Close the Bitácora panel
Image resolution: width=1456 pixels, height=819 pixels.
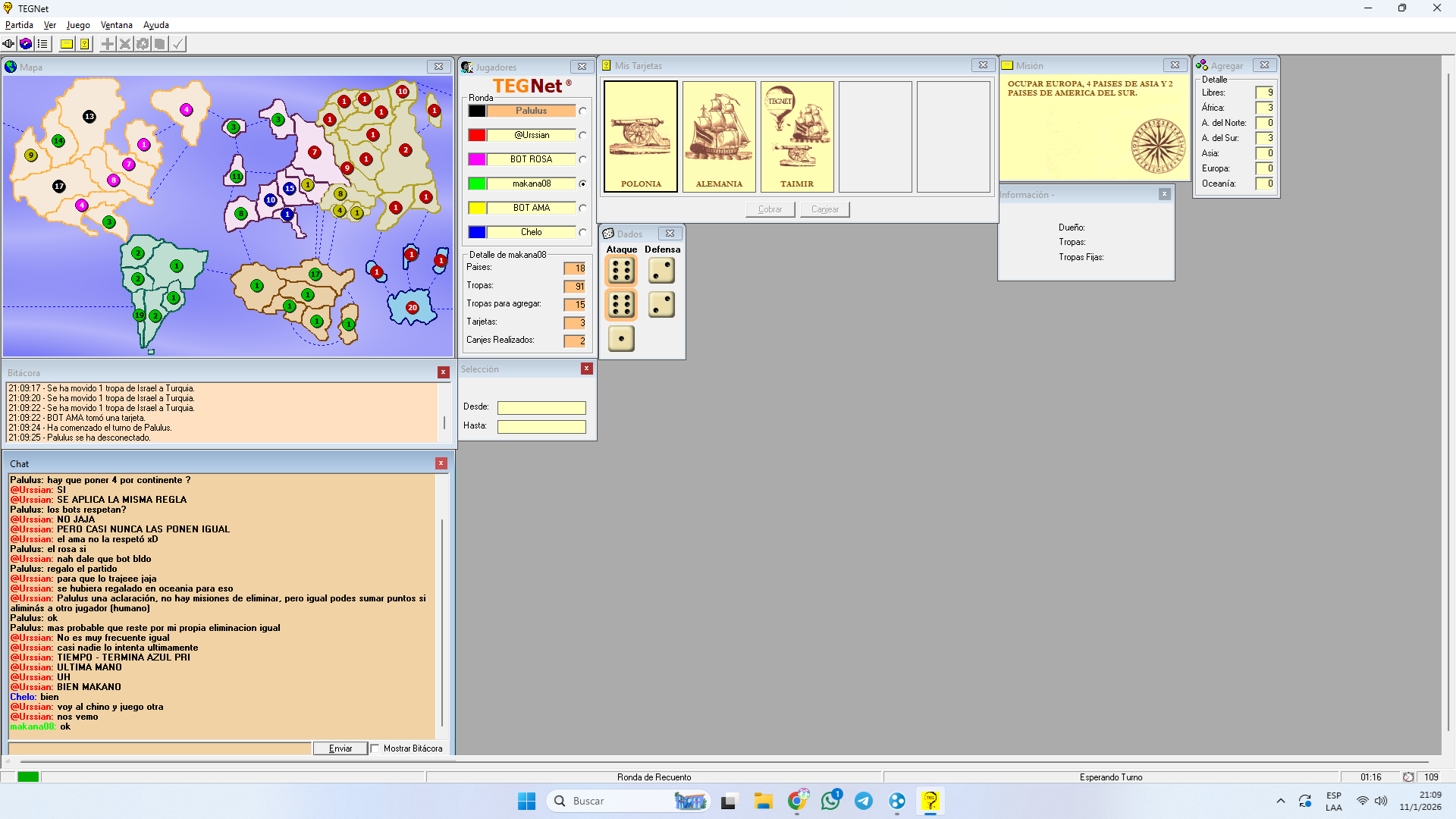pos(444,372)
